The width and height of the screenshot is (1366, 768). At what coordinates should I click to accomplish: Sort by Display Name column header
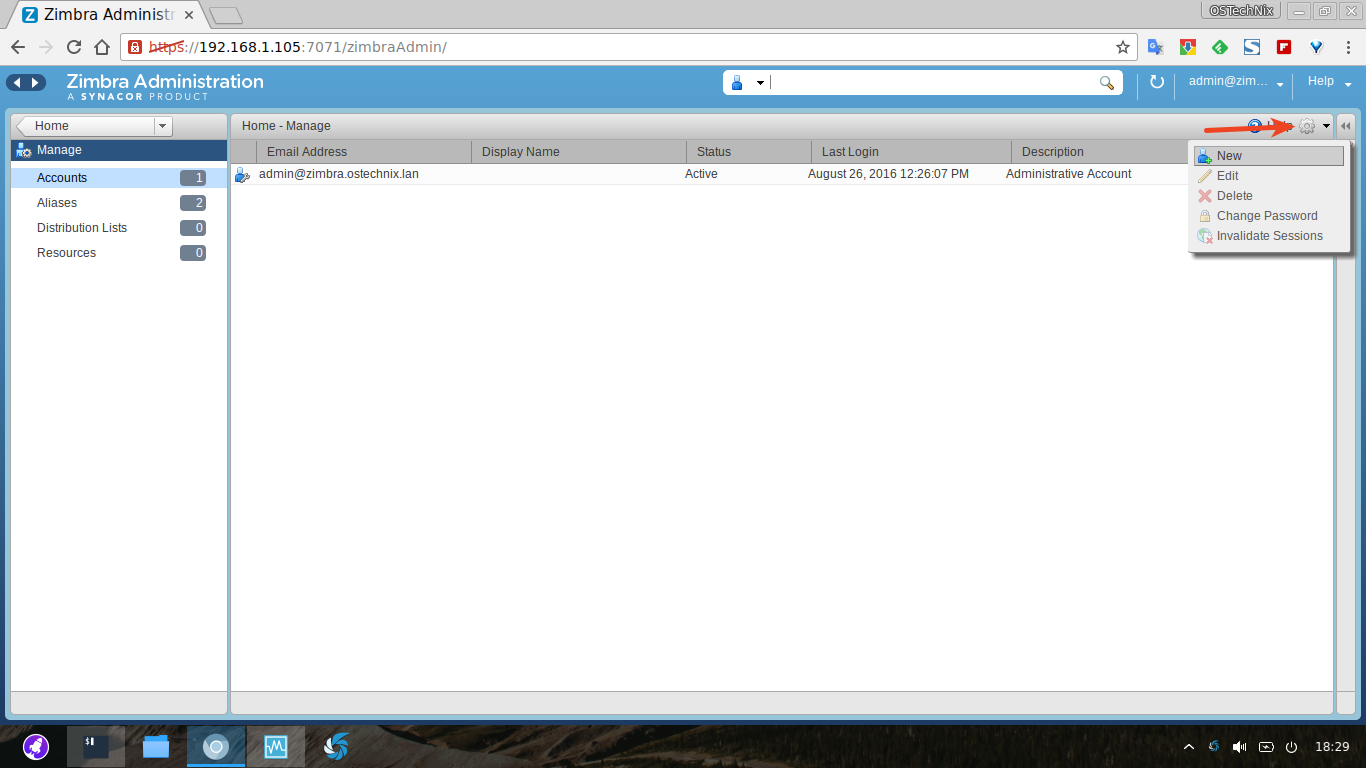click(579, 152)
